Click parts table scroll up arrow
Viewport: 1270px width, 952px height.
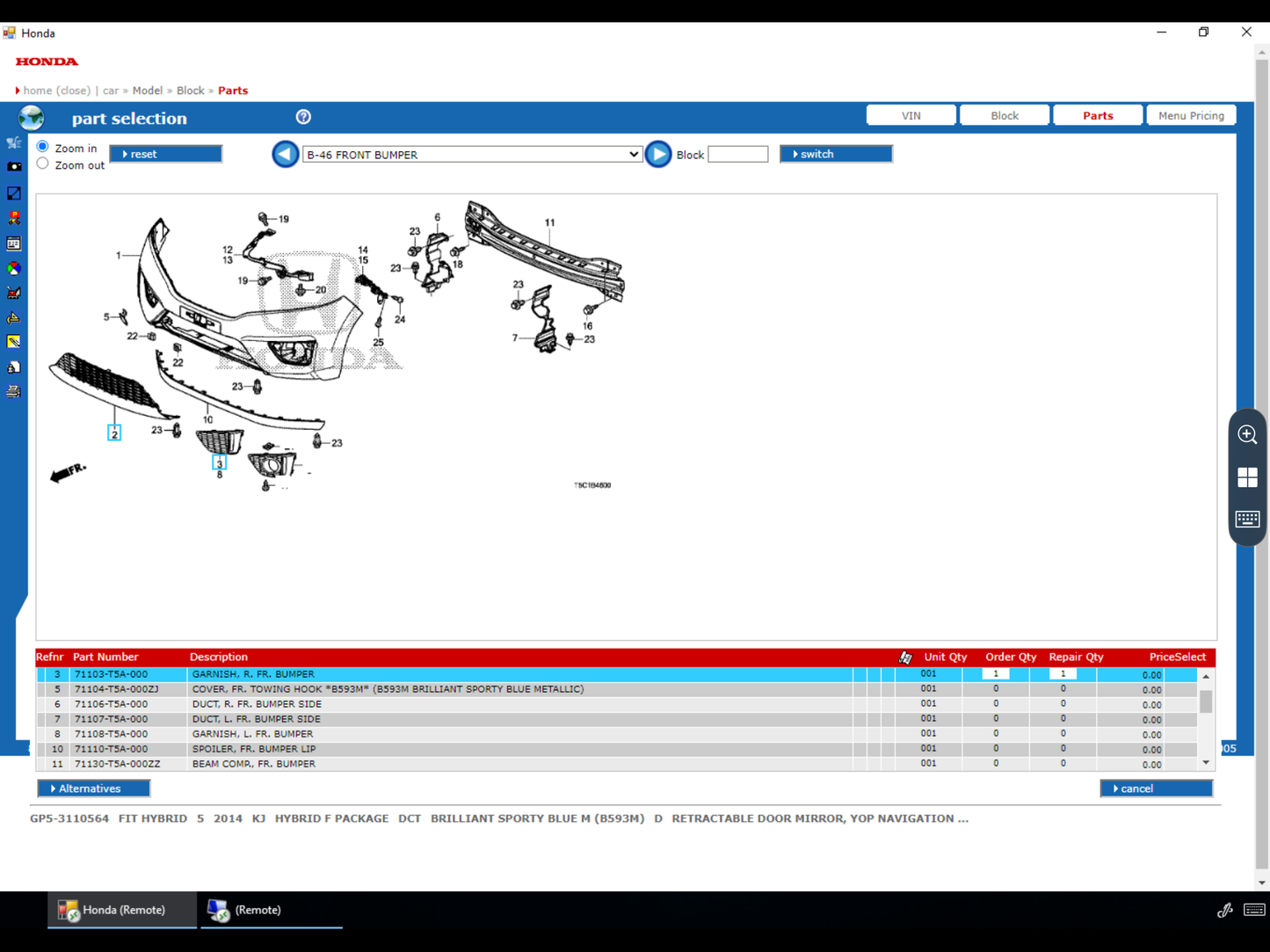(x=1206, y=676)
